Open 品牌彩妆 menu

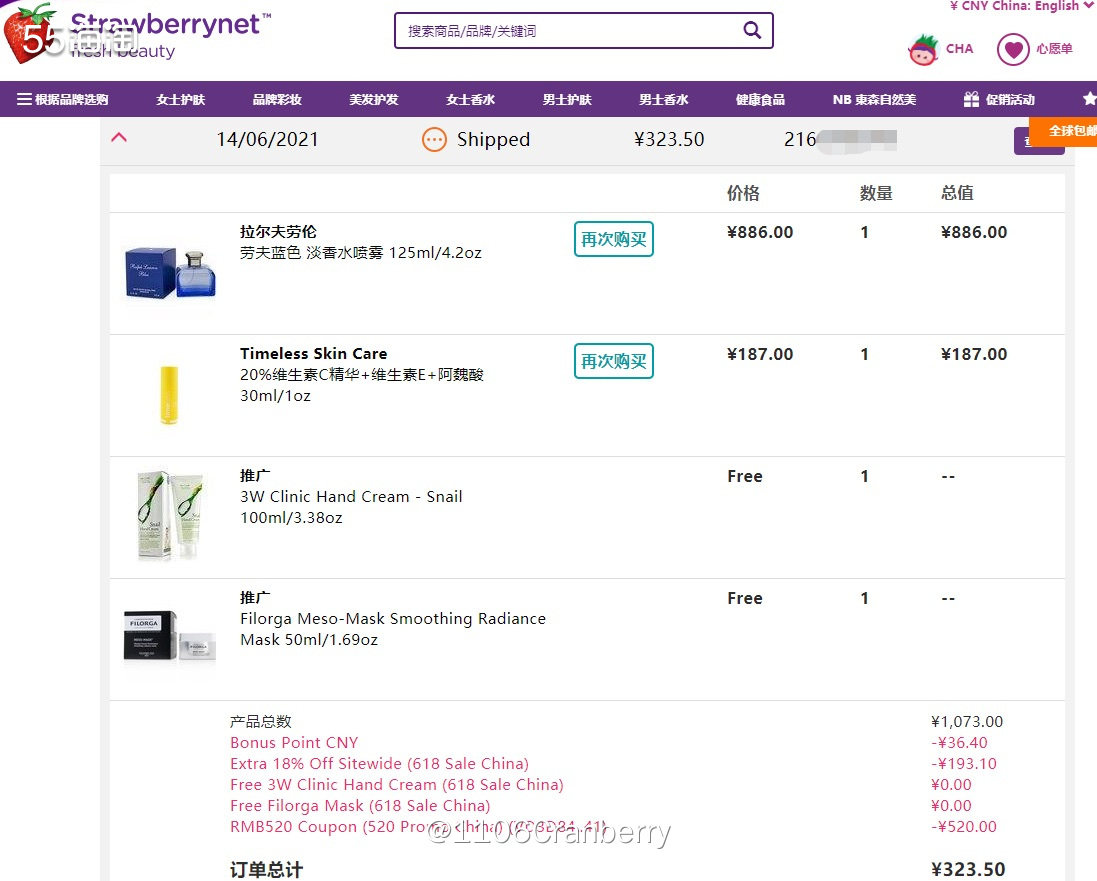277,99
